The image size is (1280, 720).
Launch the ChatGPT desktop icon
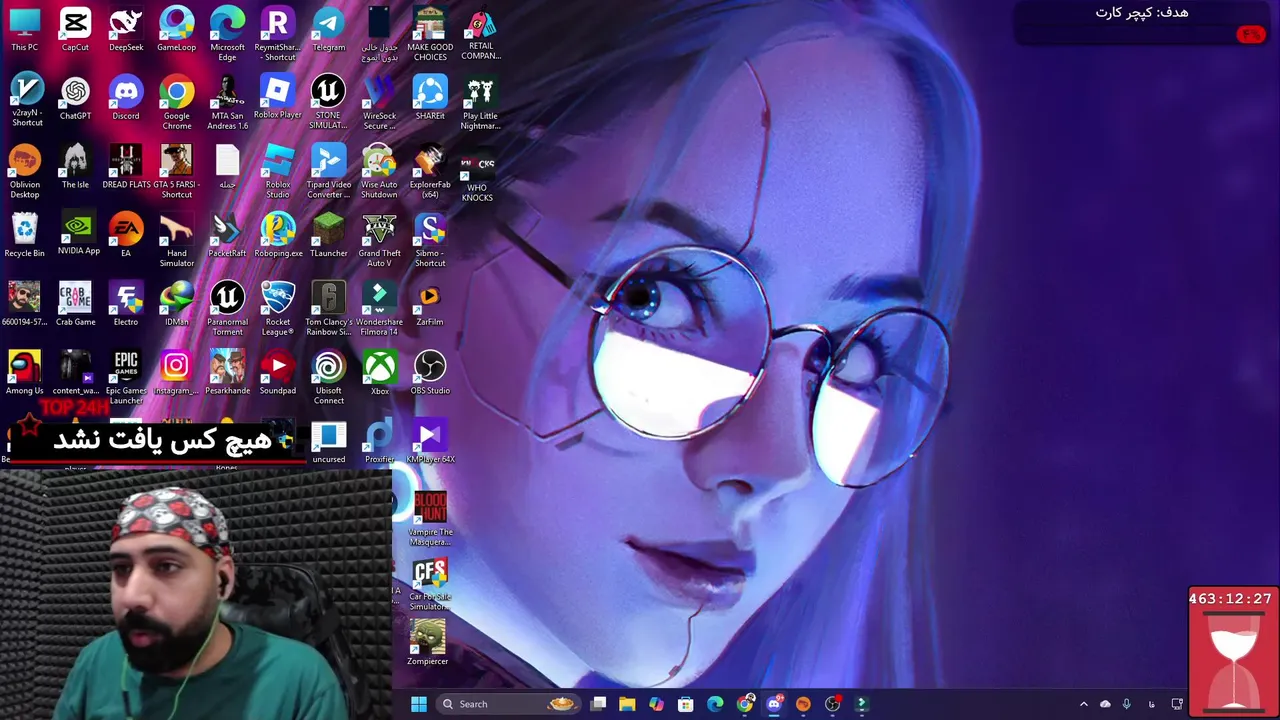(x=75, y=98)
